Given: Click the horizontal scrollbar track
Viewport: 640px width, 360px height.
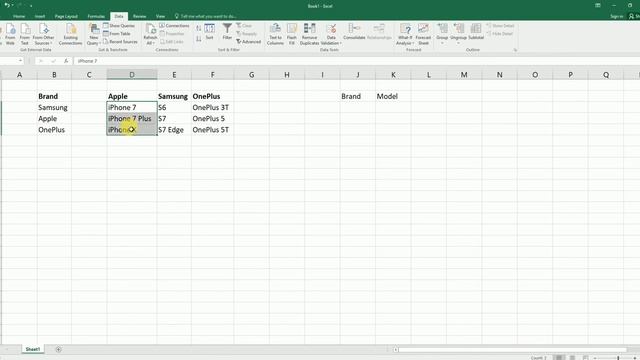Looking at the screenshot, I should [513, 349].
